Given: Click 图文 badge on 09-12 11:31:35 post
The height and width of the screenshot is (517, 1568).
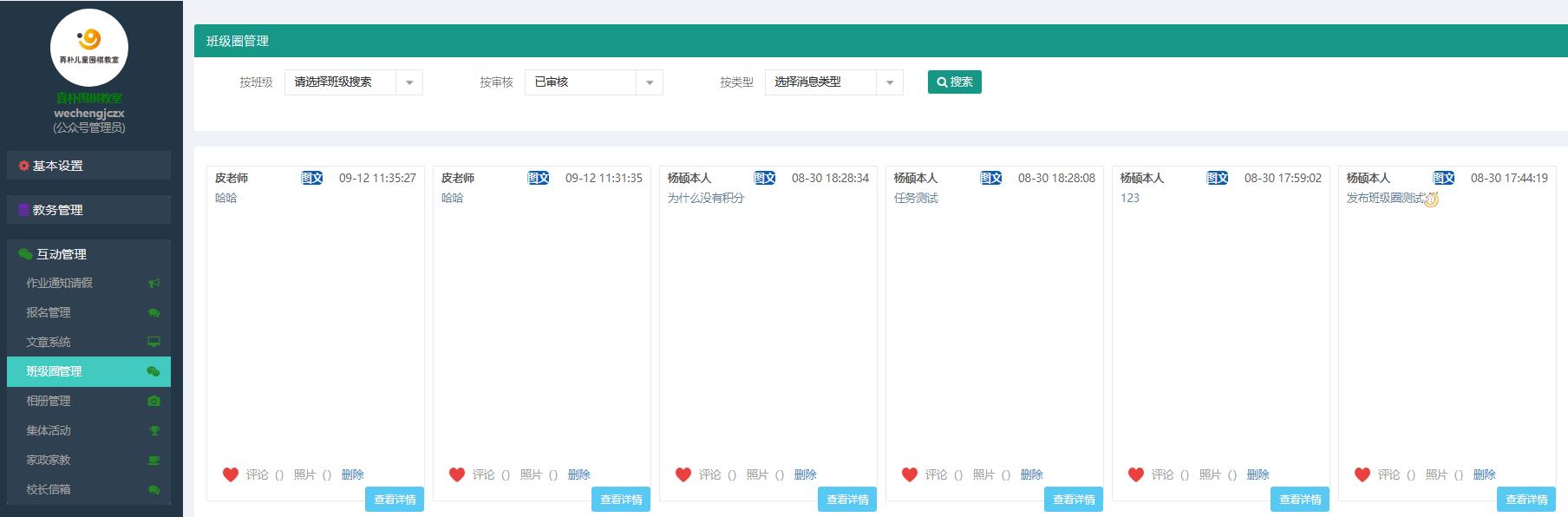Looking at the screenshot, I should 539,178.
